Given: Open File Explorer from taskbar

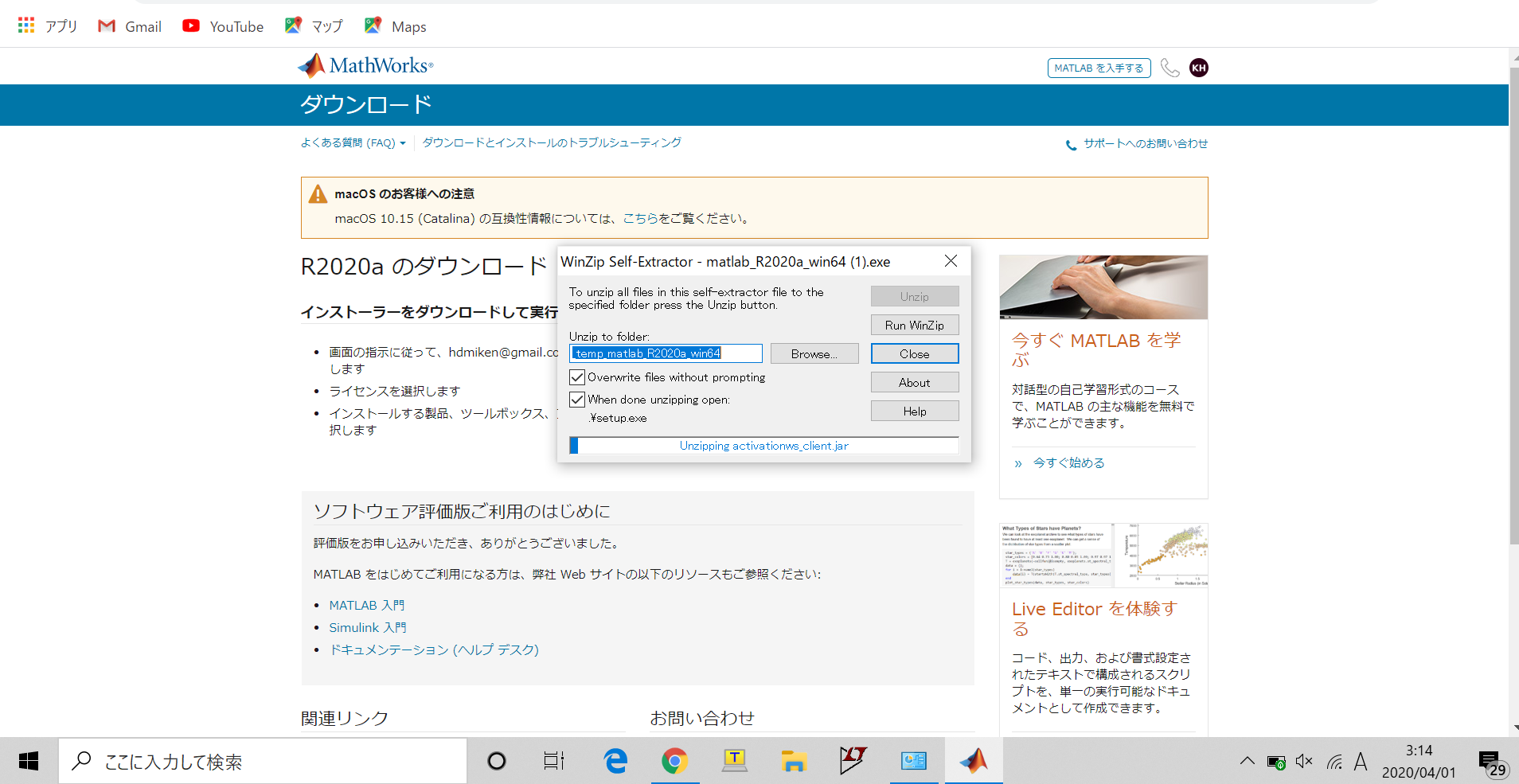Looking at the screenshot, I should tap(793, 762).
